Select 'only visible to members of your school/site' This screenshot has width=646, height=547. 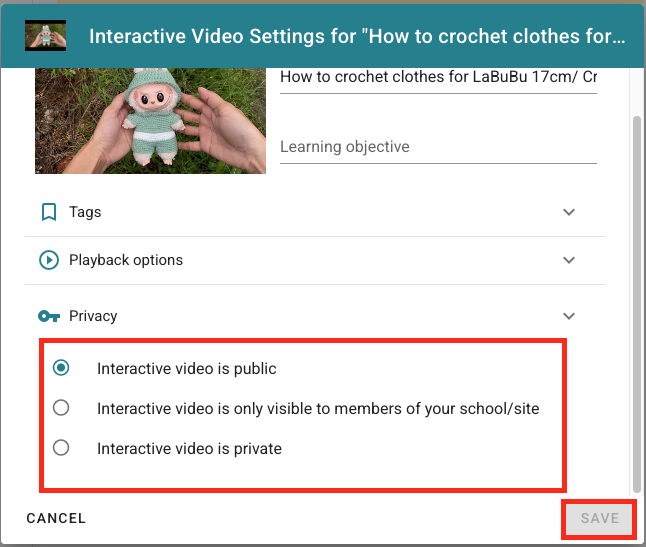[x=61, y=408]
